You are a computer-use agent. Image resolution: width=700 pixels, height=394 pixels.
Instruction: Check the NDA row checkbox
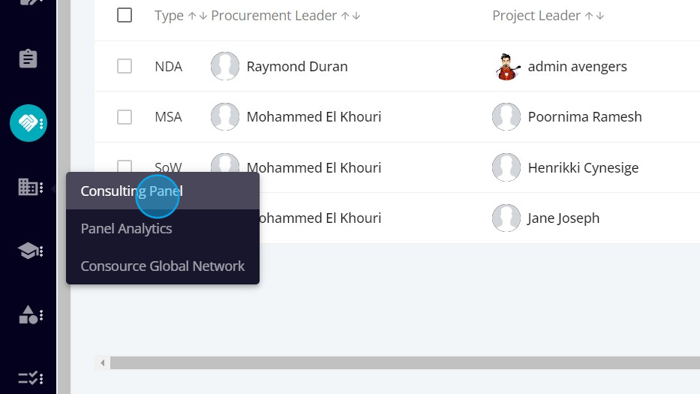pos(125,66)
